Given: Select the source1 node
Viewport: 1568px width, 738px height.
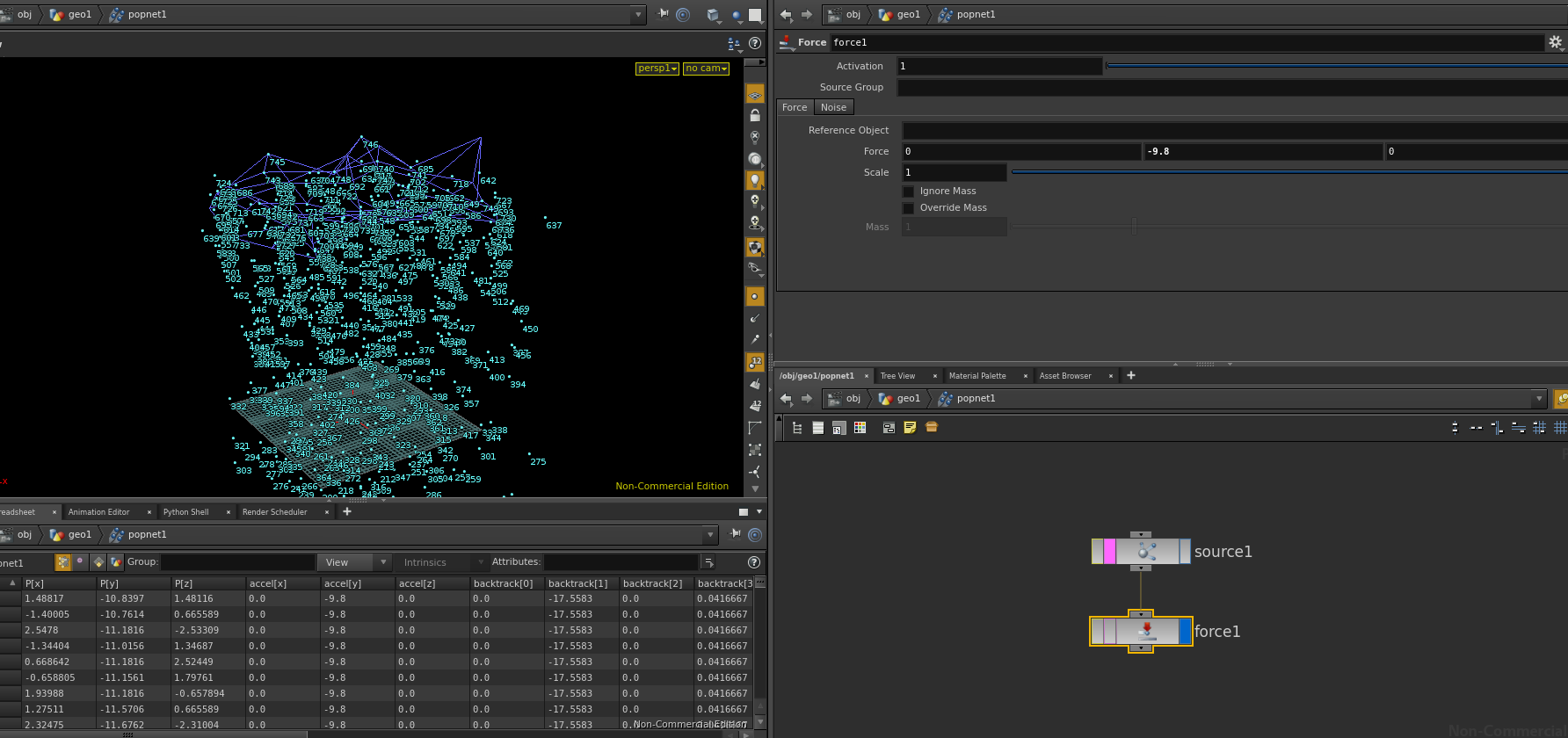Looking at the screenshot, I should point(1141,552).
